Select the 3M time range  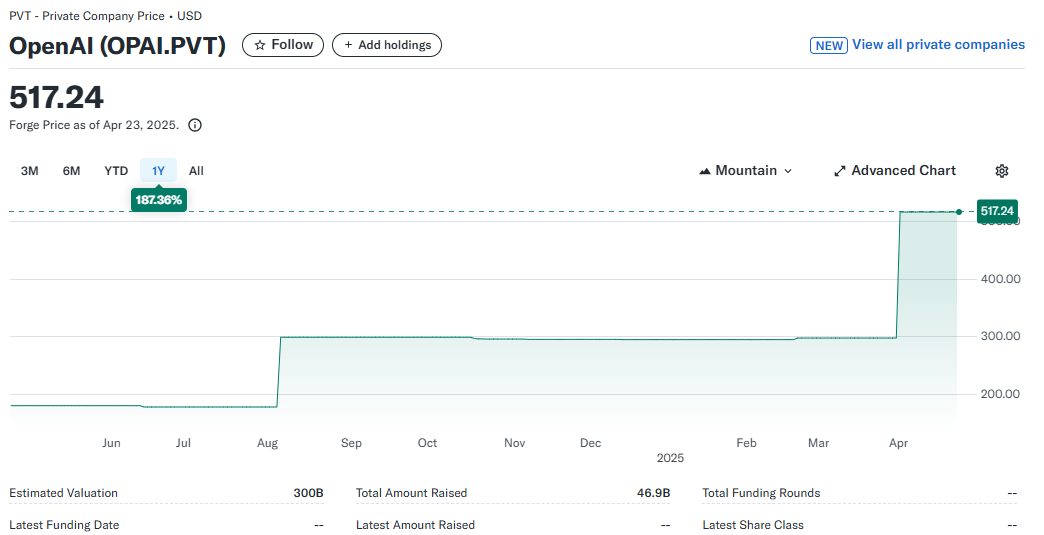click(30, 171)
